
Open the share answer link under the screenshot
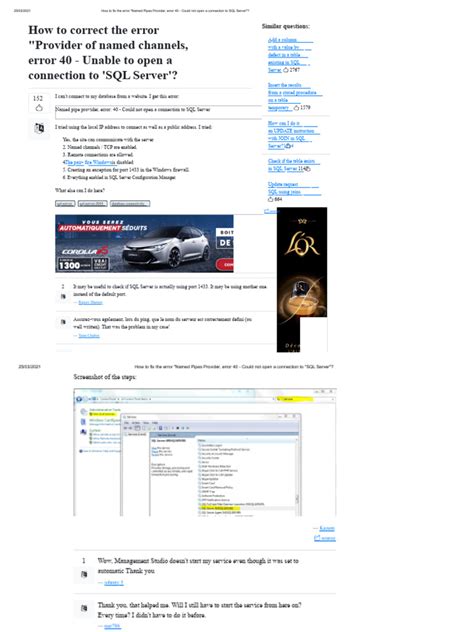324,538
